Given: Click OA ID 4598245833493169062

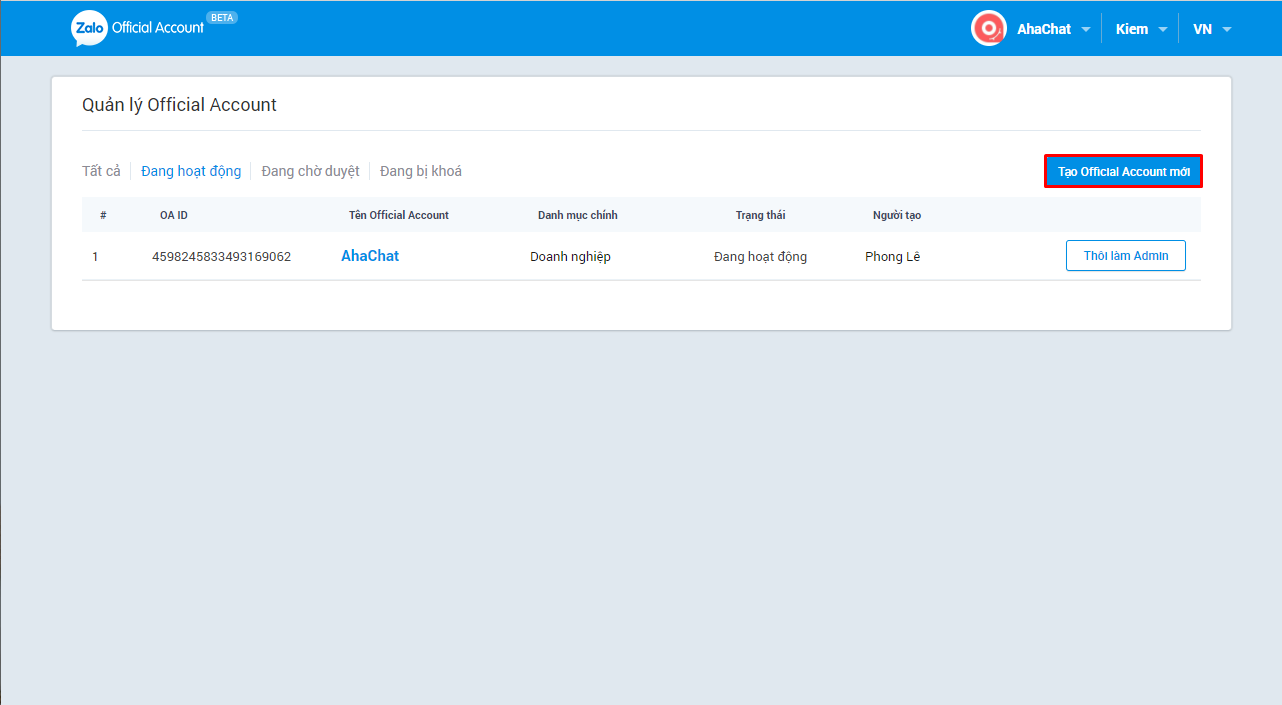Looking at the screenshot, I should click(x=221, y=257).
